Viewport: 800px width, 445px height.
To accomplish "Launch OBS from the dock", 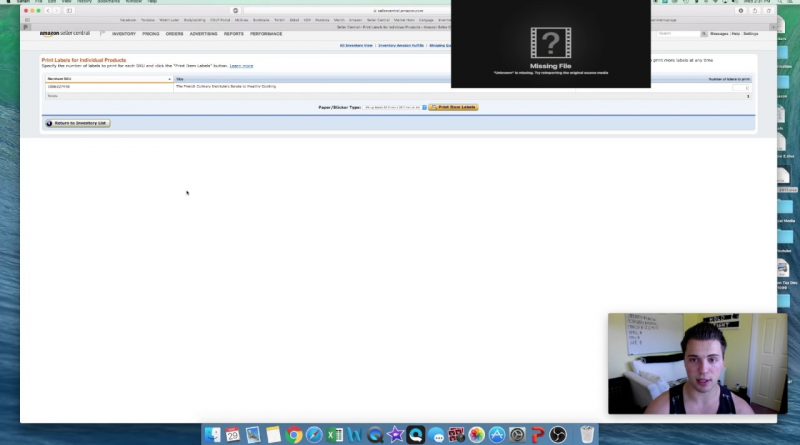I will pyautogui.click(x=558, y=435).
